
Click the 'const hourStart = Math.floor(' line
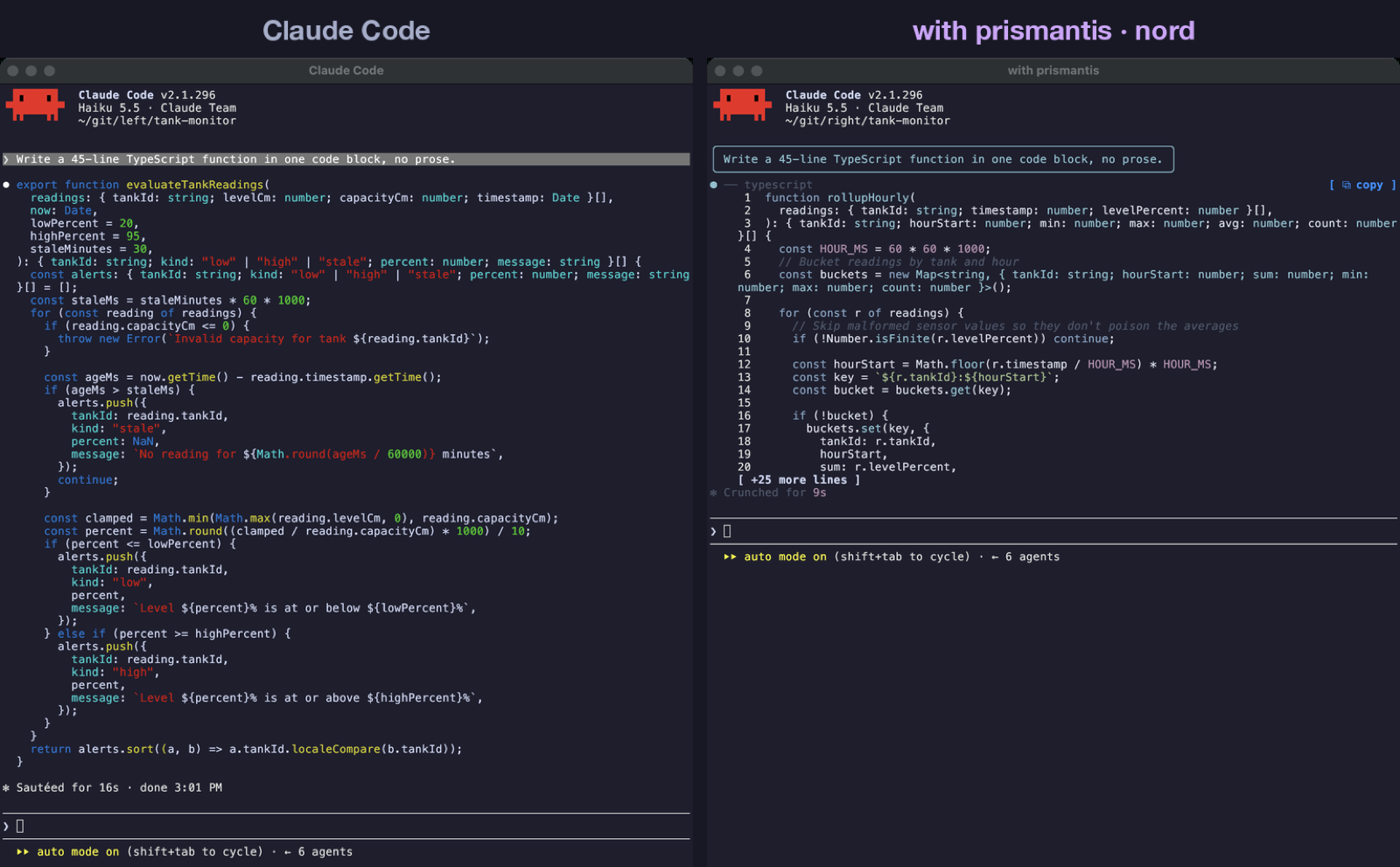pyautogui.click(x=1005, y=365)
